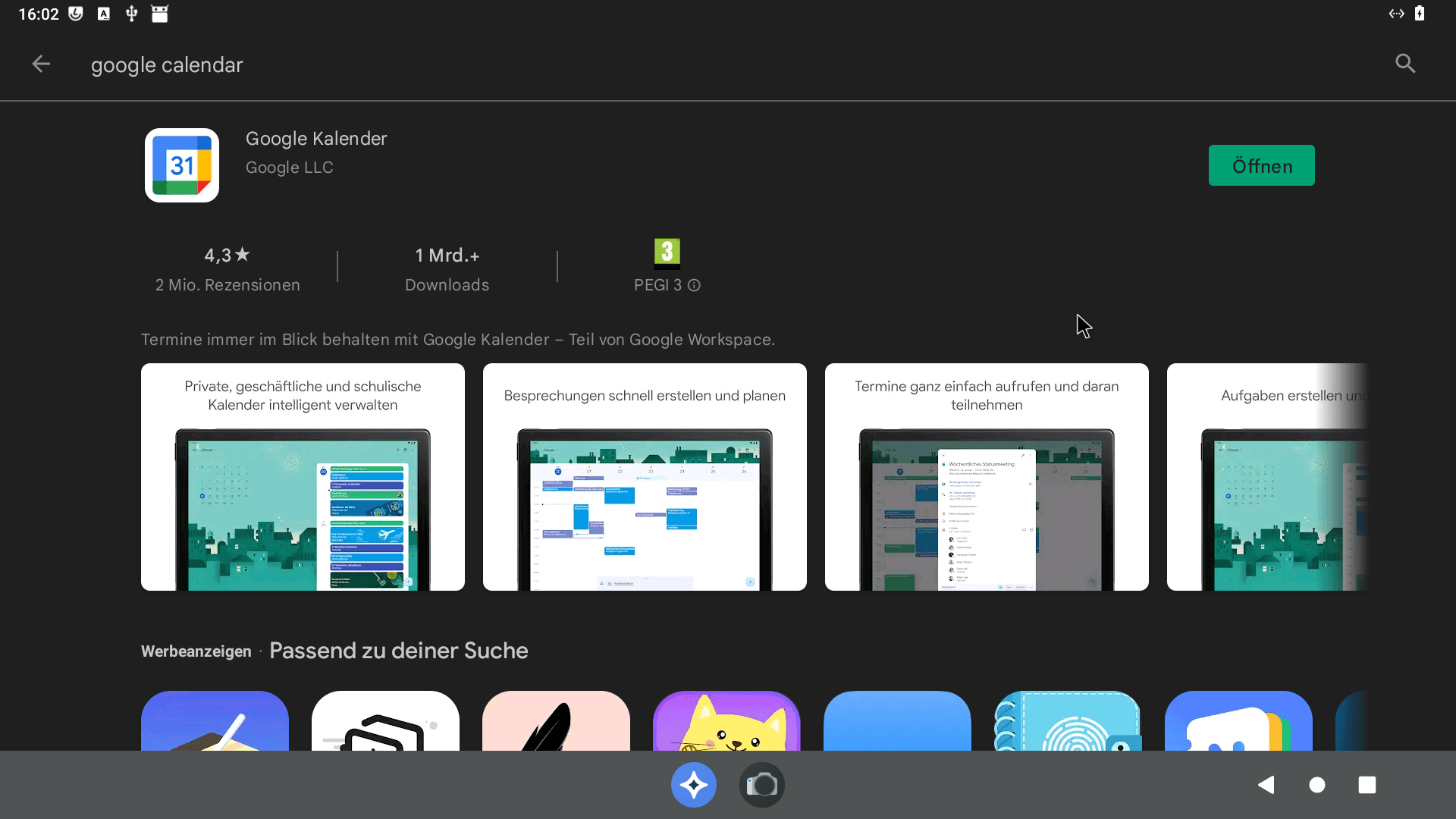This screenshot has width=1456, height=819.
Task: Click the battery charging status icon
Action: pos(1420,14)
